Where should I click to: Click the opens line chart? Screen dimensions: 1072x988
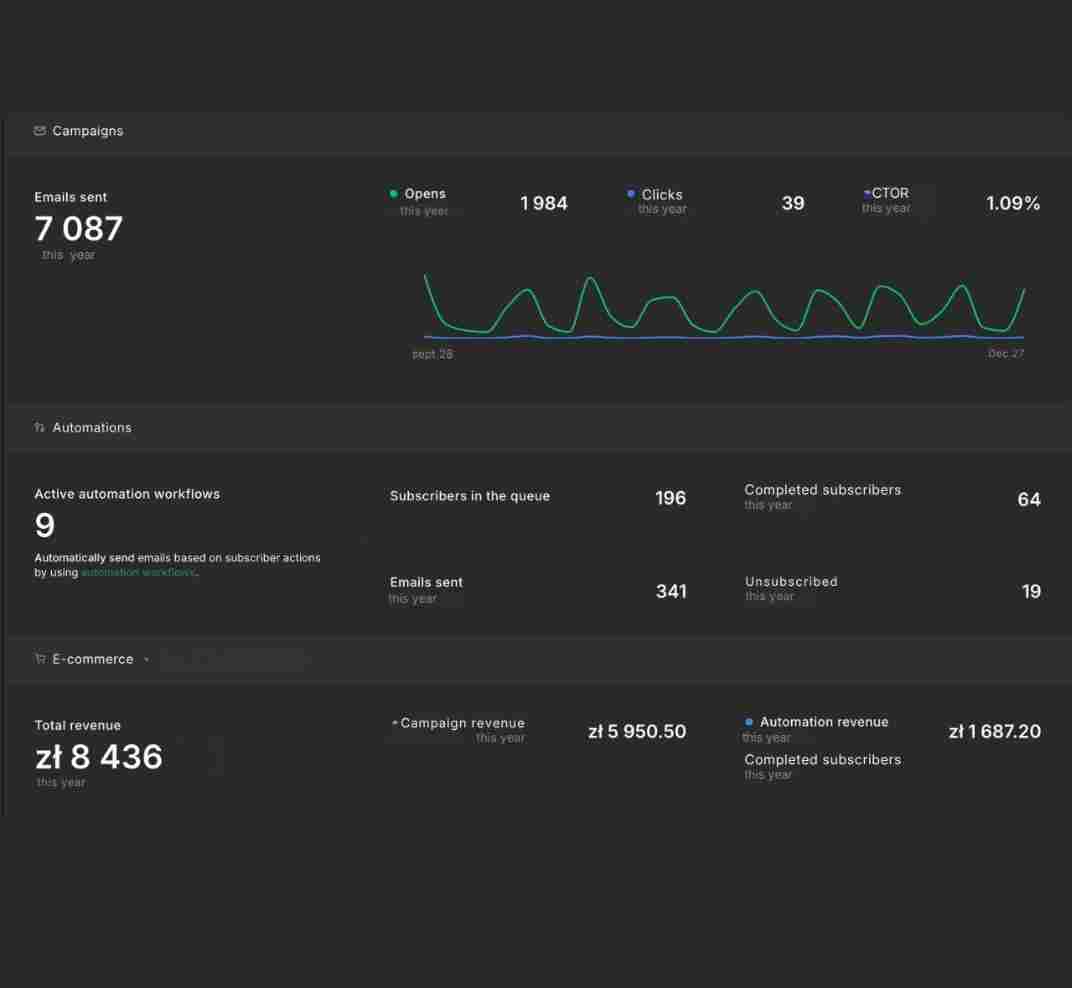coord(724,306)
